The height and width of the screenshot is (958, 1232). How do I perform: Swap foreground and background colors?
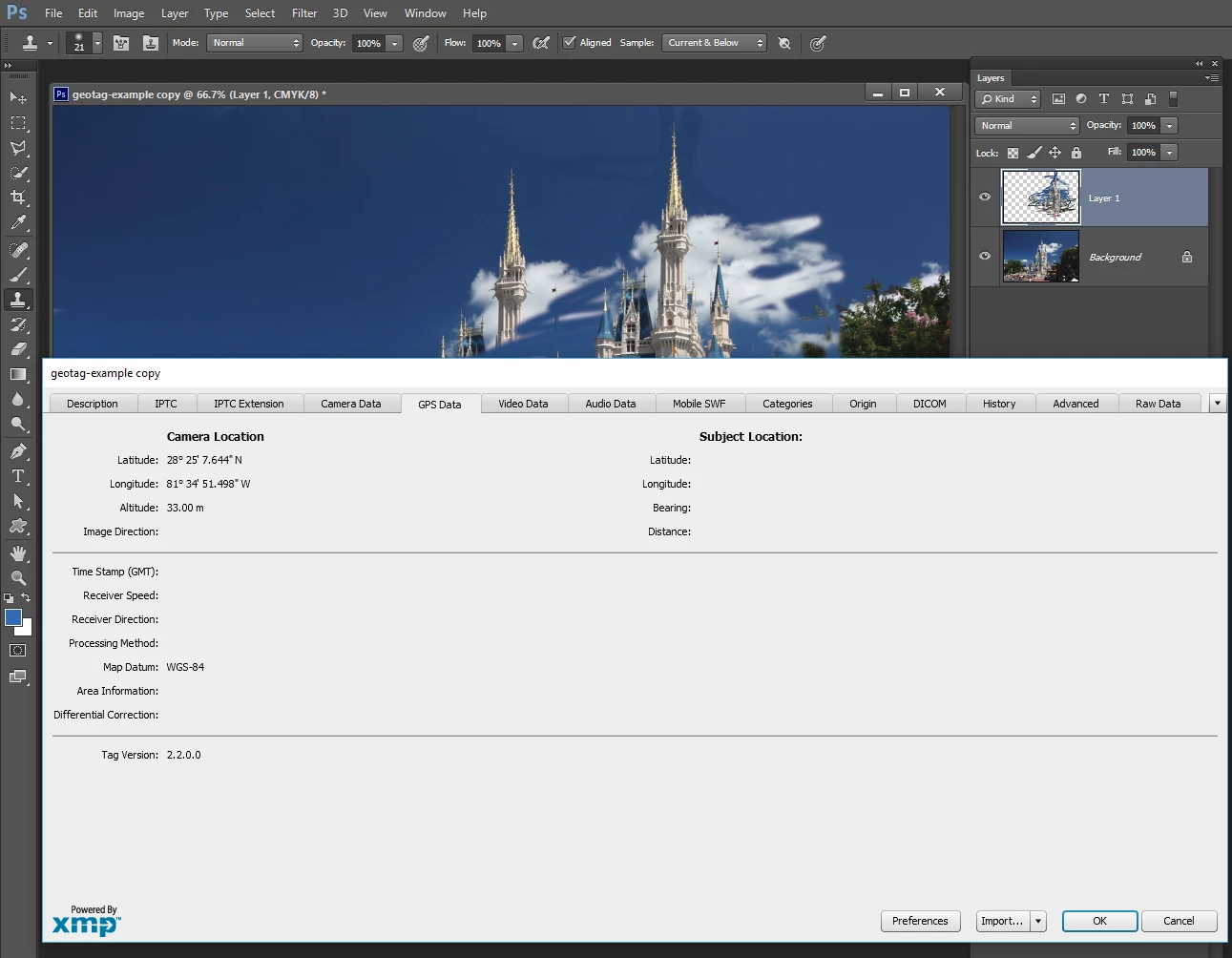click(x=26, y=597)
